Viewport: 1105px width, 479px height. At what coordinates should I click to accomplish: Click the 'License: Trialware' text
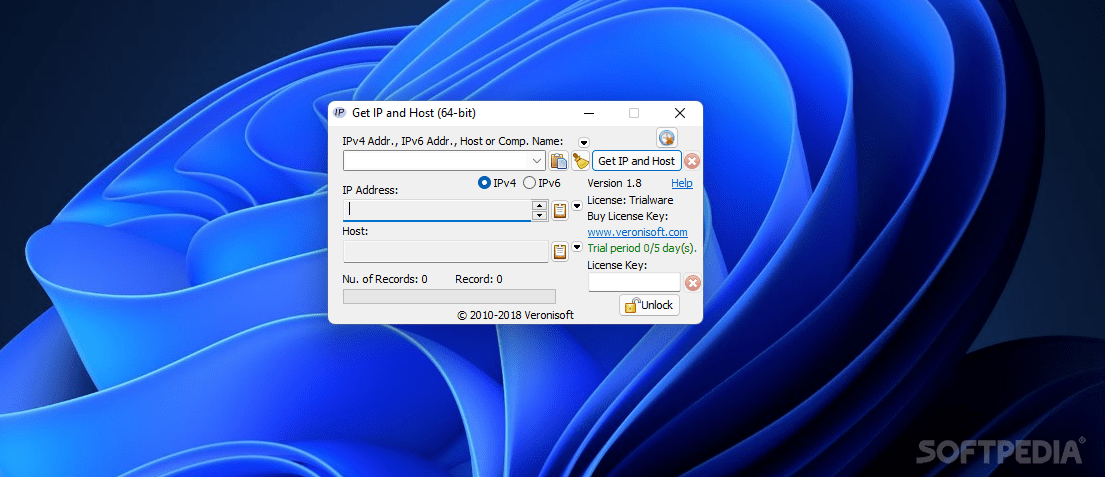point(630,200)
